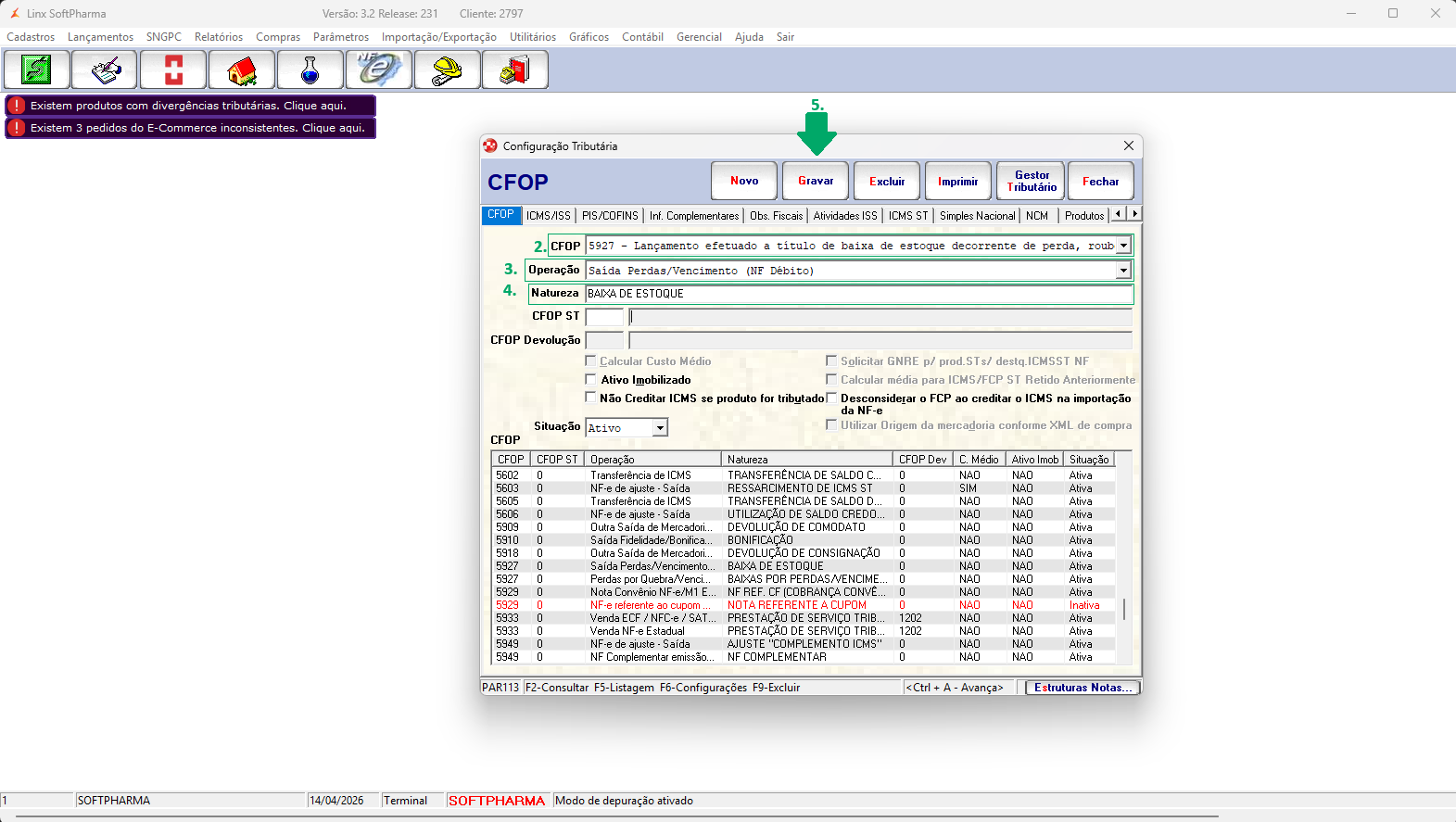Open the Parâmetros menu
Image resolution: width=1456 pixels, height=822 pixels.
pos(341,37)
